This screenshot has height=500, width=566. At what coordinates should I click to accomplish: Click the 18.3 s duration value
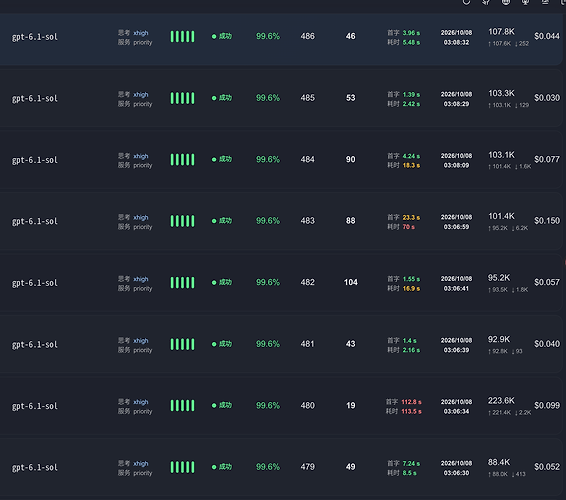coord(411,165)
